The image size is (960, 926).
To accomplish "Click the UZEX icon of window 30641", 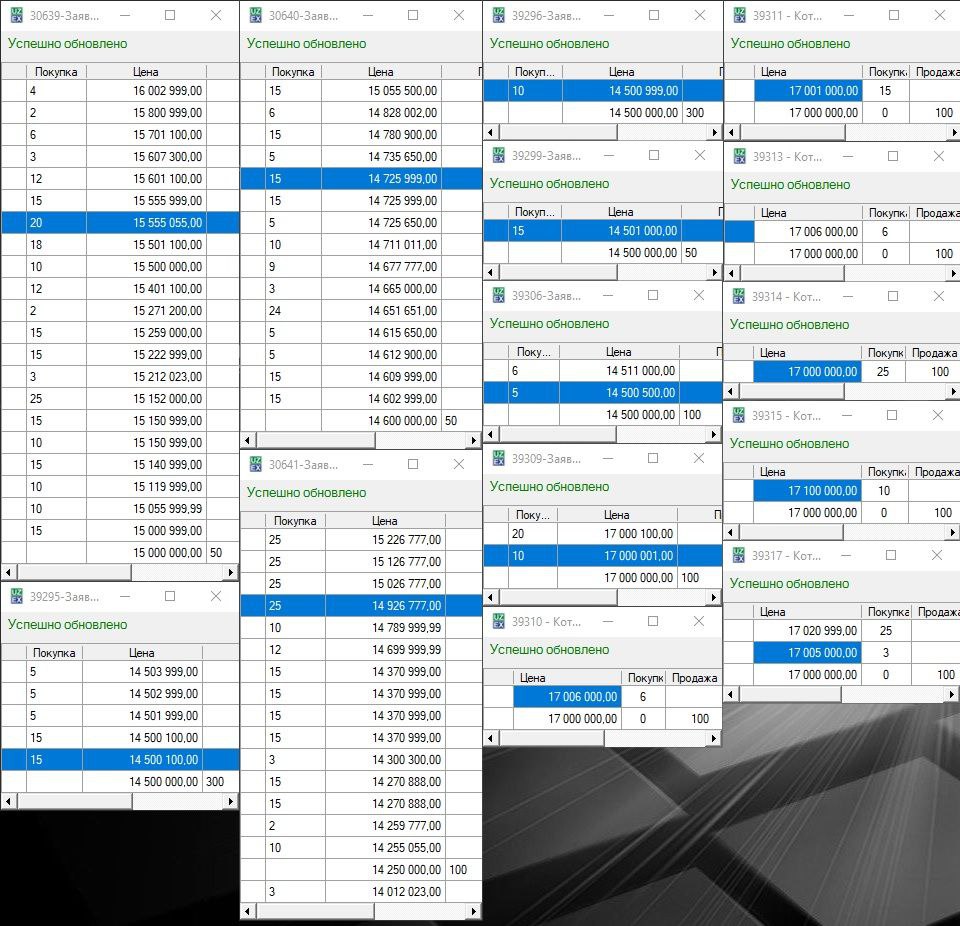I will 256,464.
